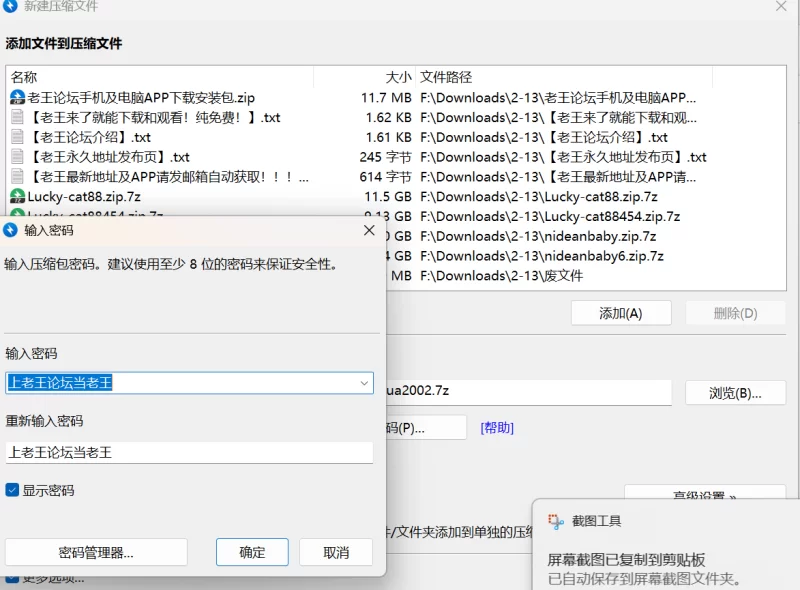Screen dimensions: 800x590
Task: Click the 245 字节 size cell
Action: (385, 157)
